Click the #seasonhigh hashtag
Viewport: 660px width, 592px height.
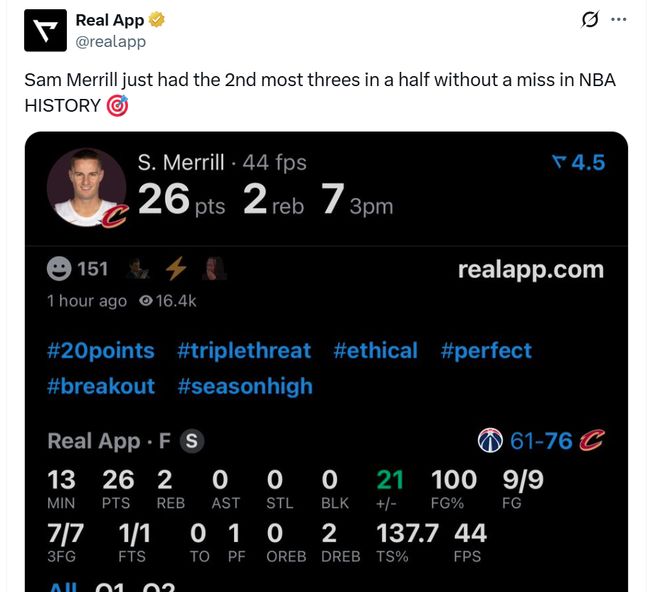[x=245, y=386]
